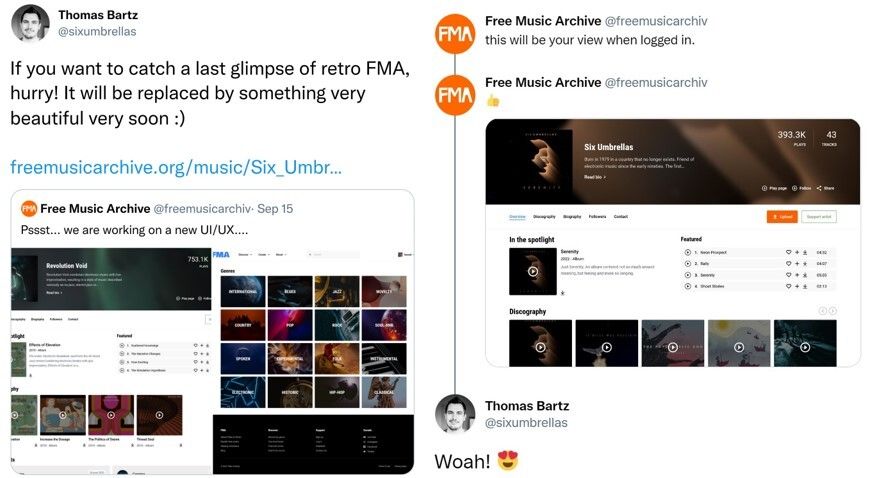Like the Neon Prospect track heart icon

pos(788,252)
